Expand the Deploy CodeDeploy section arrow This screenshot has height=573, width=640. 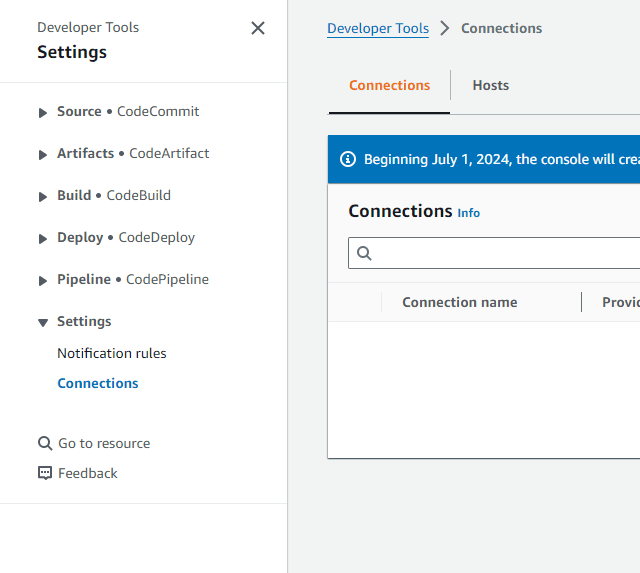click(43, 239)
